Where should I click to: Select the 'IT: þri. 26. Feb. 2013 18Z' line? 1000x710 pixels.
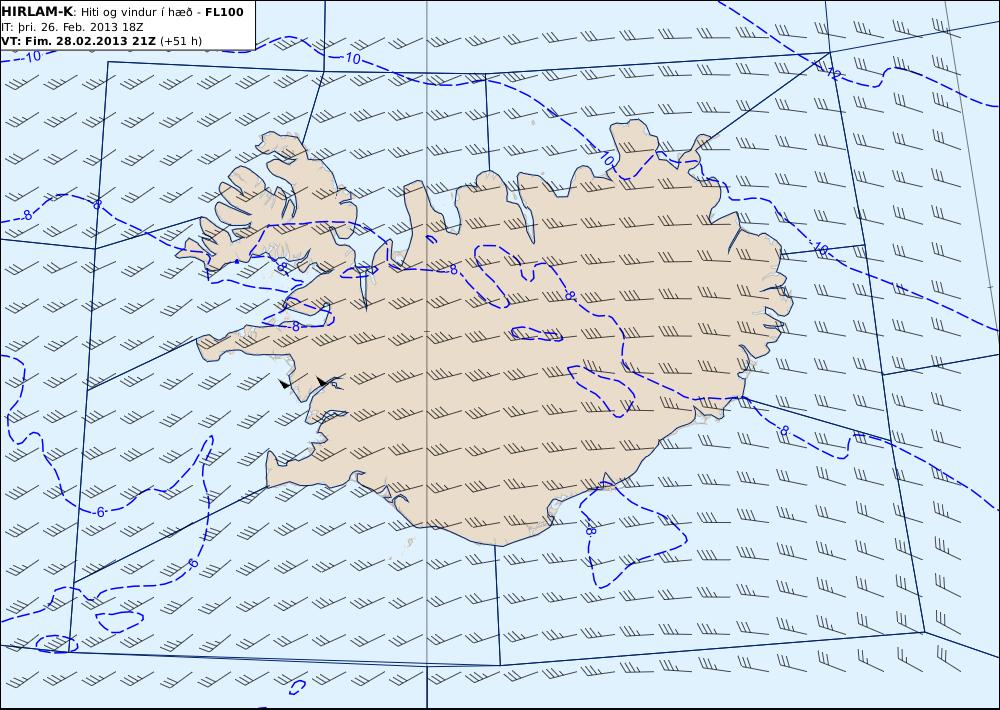(72, 27)
